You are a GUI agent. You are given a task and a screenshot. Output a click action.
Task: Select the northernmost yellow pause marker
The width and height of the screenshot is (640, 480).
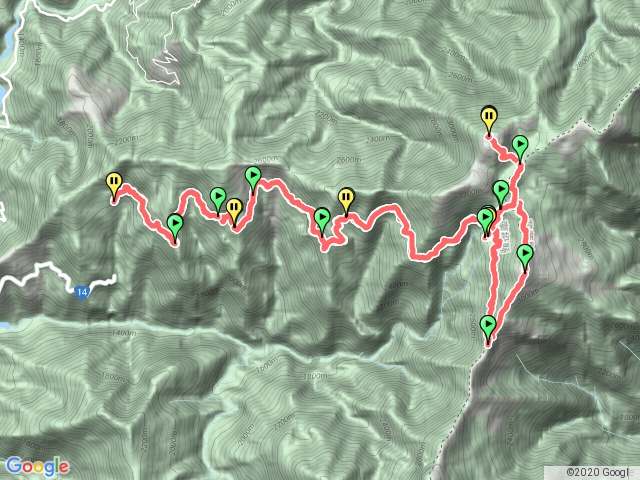489,118
